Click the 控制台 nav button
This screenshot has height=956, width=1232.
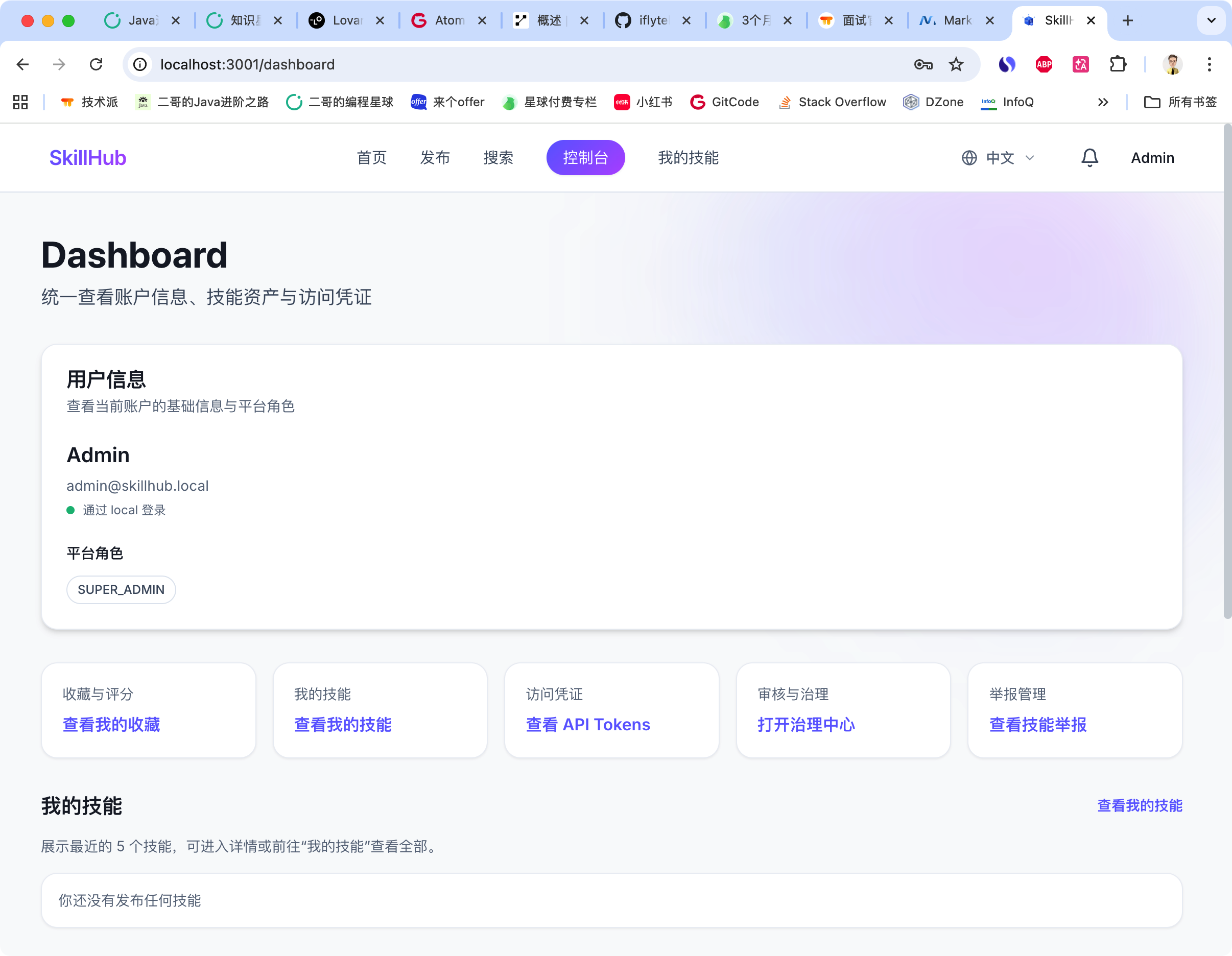(x=585, y=158)
